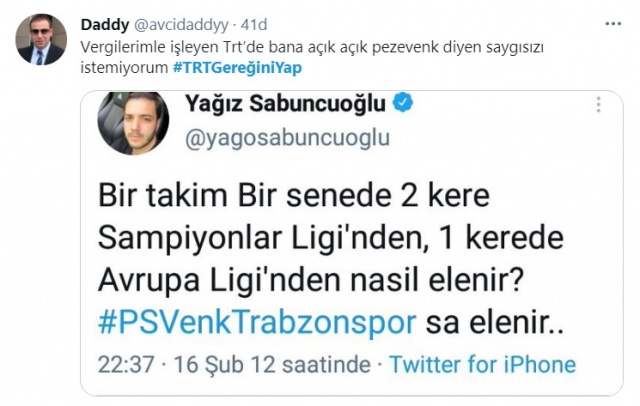640x406 pixels.
Task: Open vertical dots menu in quoted tweet
Action: pos(598,104)
